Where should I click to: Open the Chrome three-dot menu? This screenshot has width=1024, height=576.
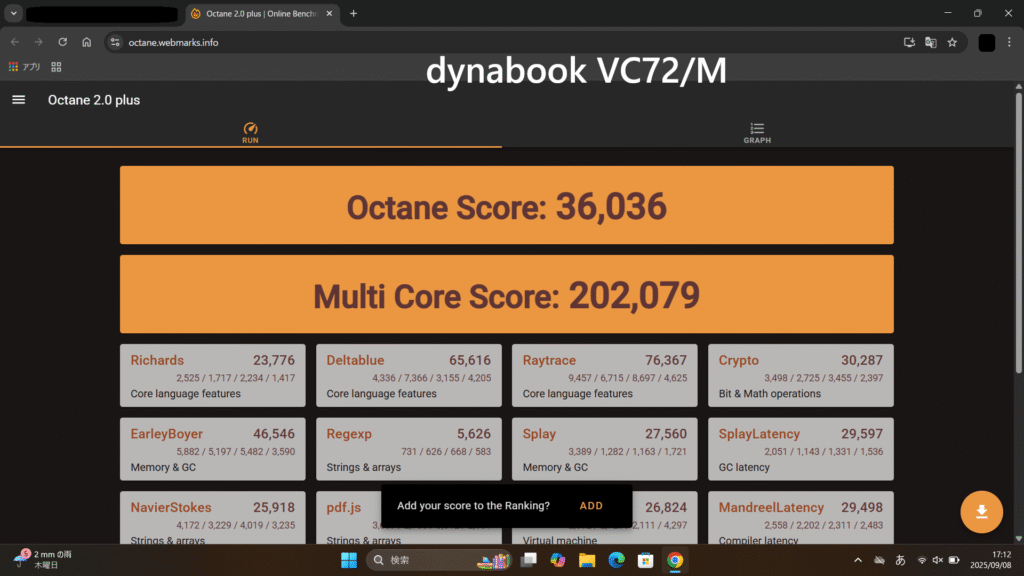[x=1009, y=42]
